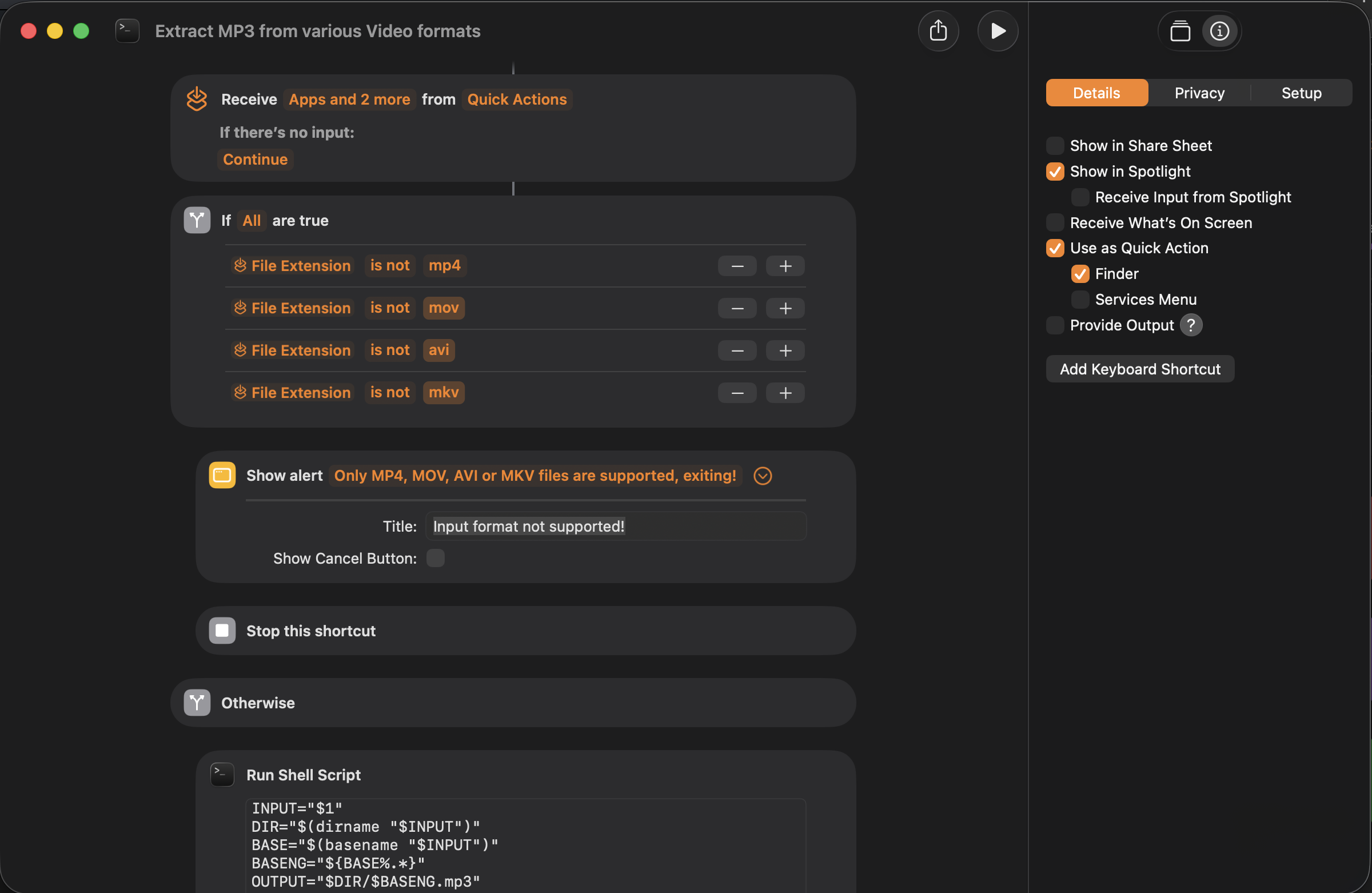The height and width of the screenshot is (893, 1372).
Task: Open the Action Library panel icon
Action: (x=1179, y=31)
